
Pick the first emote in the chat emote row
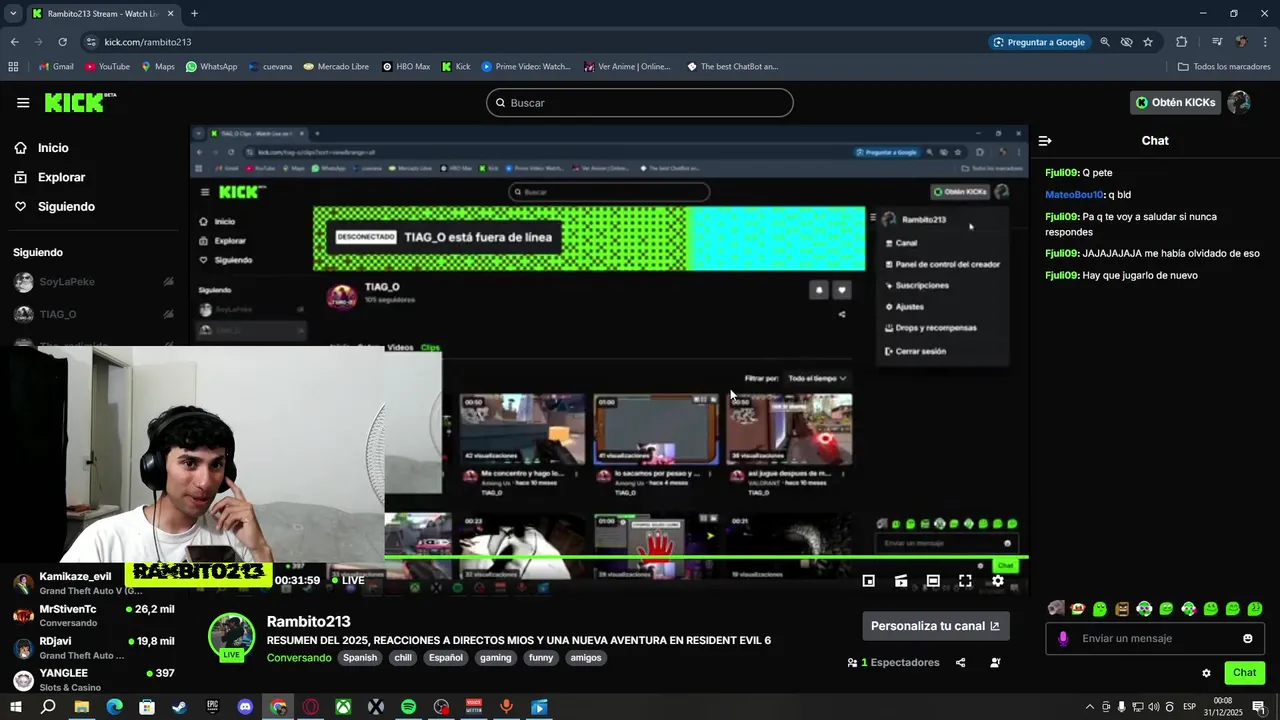tap(1056, 608)
